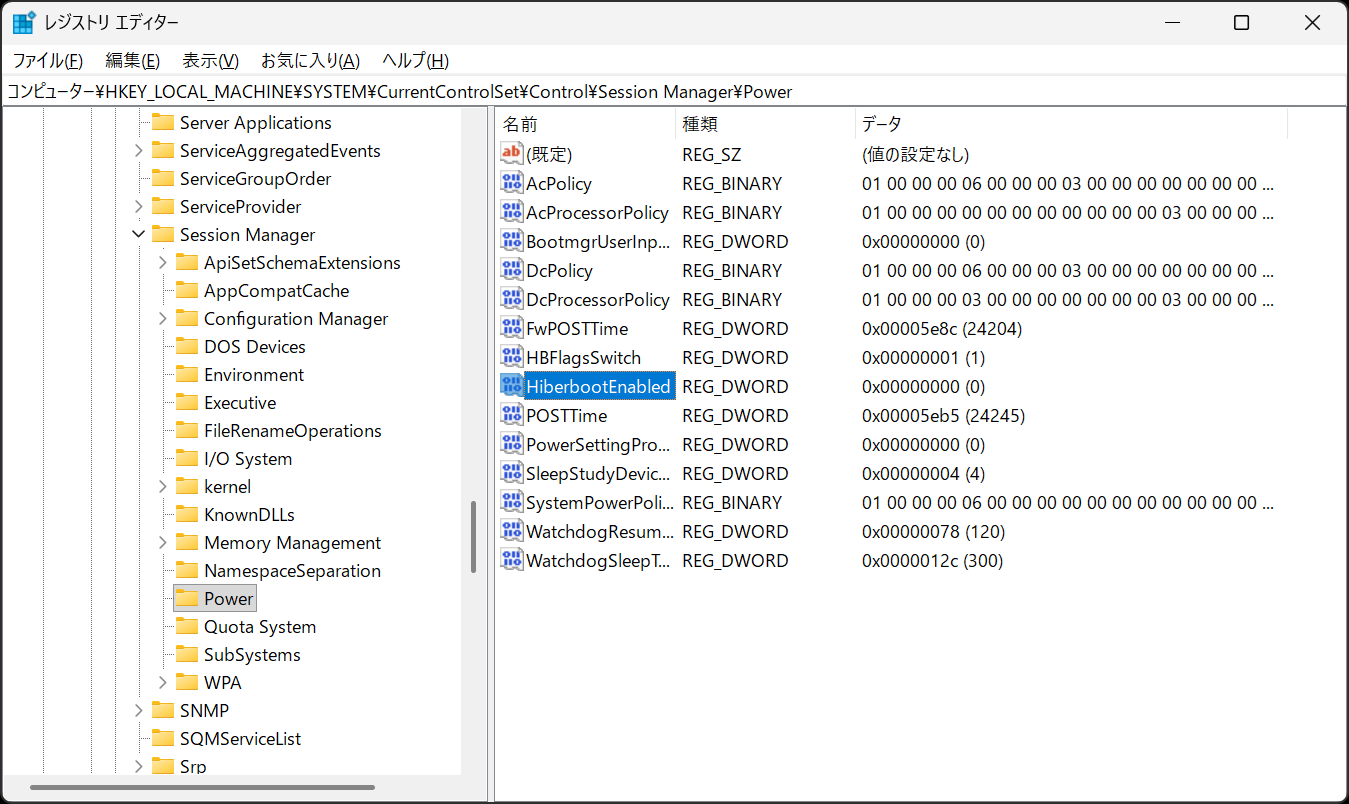1349x804 pixels.
Task: Click the binary icon beside SystemPowerPoli...
Action: coord(510,502)
